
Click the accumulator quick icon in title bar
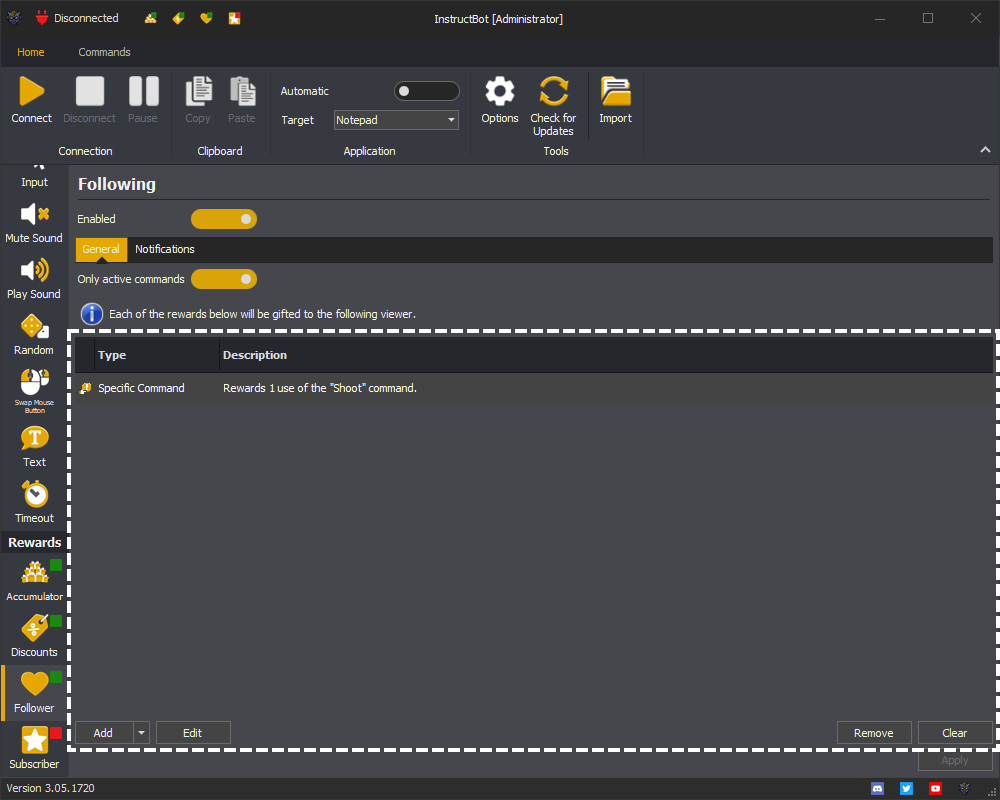(151, 19)
